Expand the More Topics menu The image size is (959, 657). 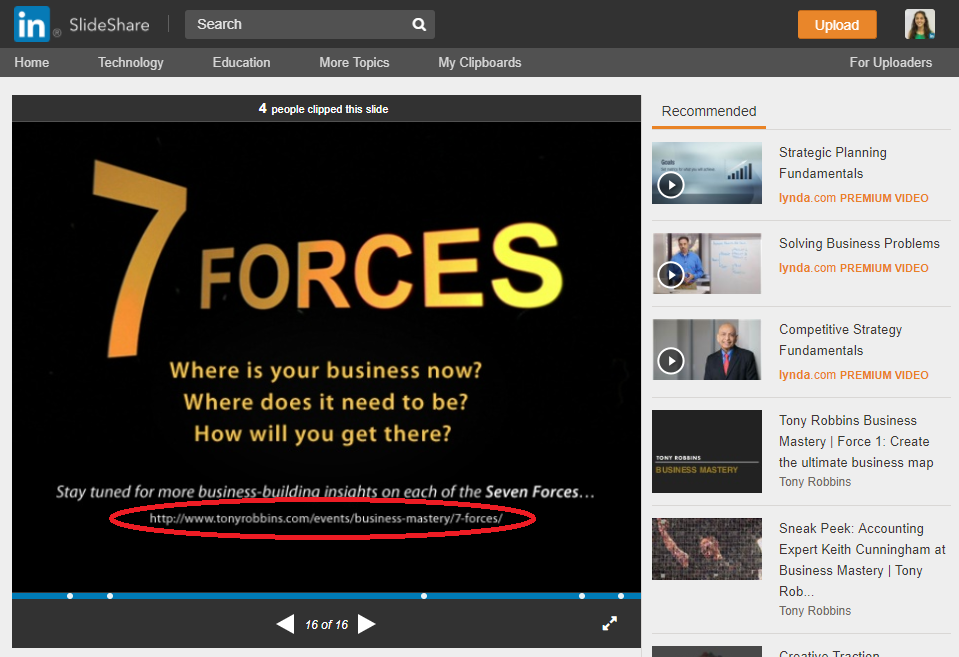[354, 62]
